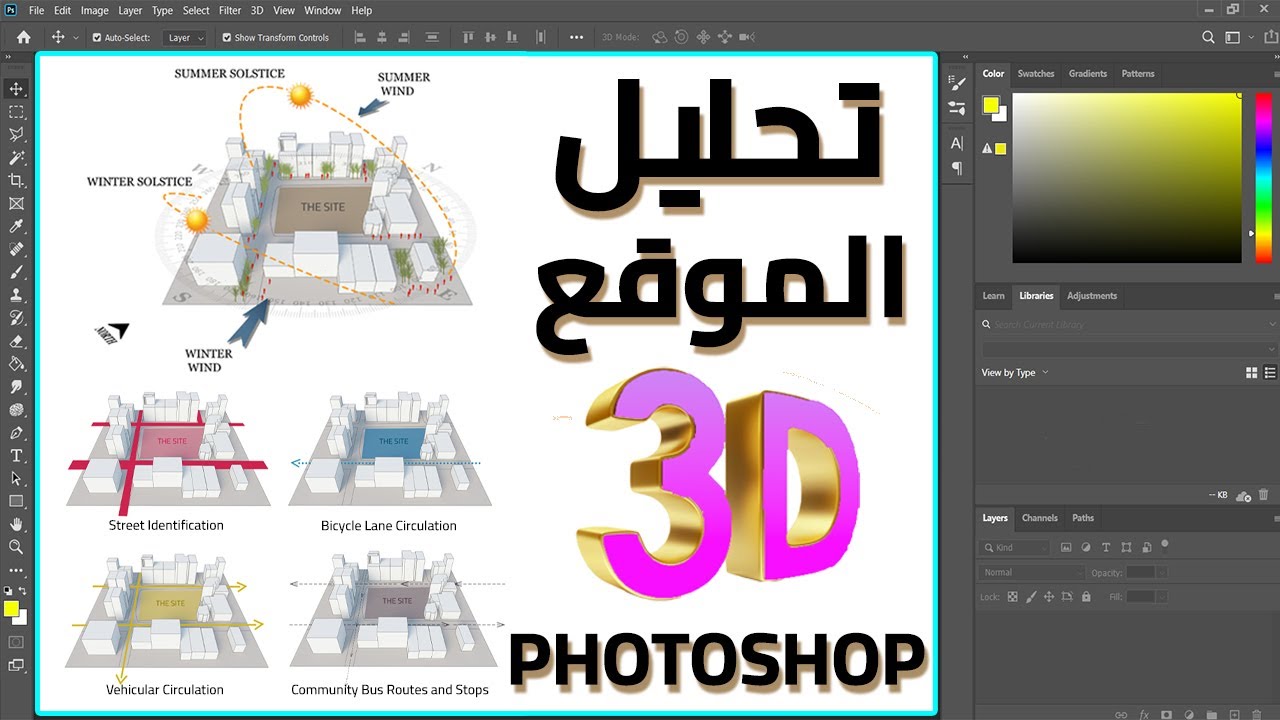
Task: Toggle the type layers filter
Action: click(1106, 547)
